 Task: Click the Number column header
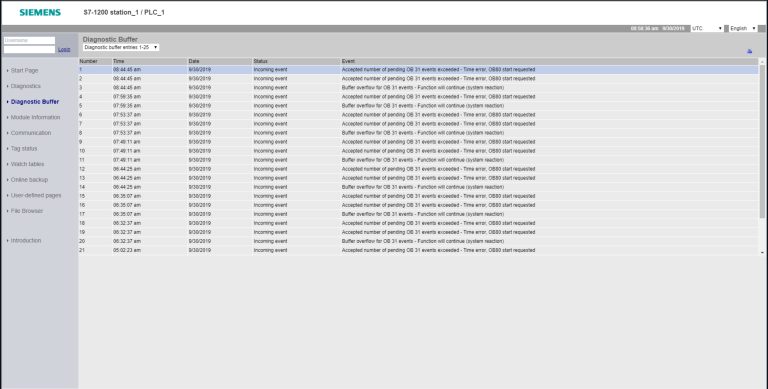pos(96,61)
